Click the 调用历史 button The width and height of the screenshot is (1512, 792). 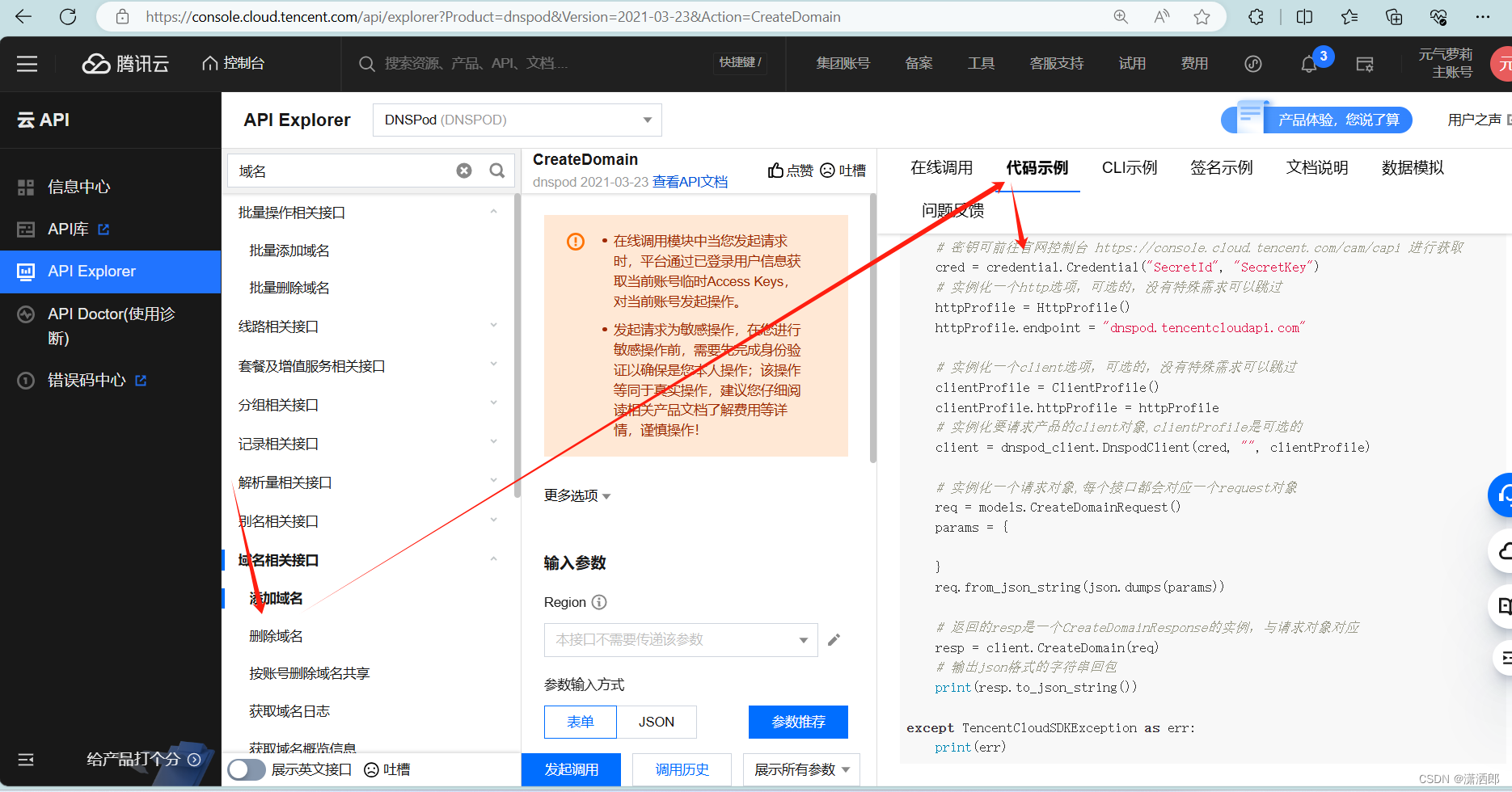tap(682, 769)
